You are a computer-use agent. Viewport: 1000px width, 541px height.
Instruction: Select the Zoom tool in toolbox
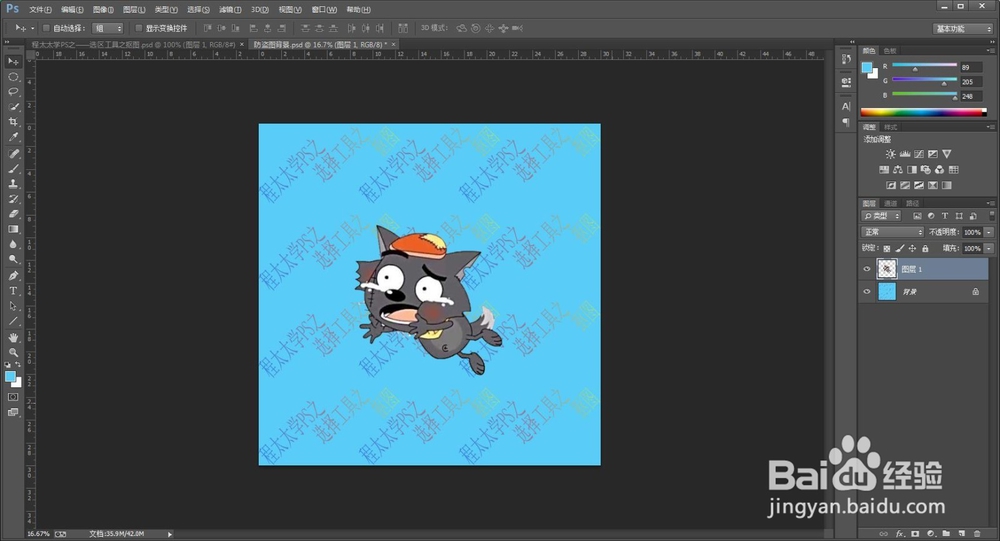[13, 352]
